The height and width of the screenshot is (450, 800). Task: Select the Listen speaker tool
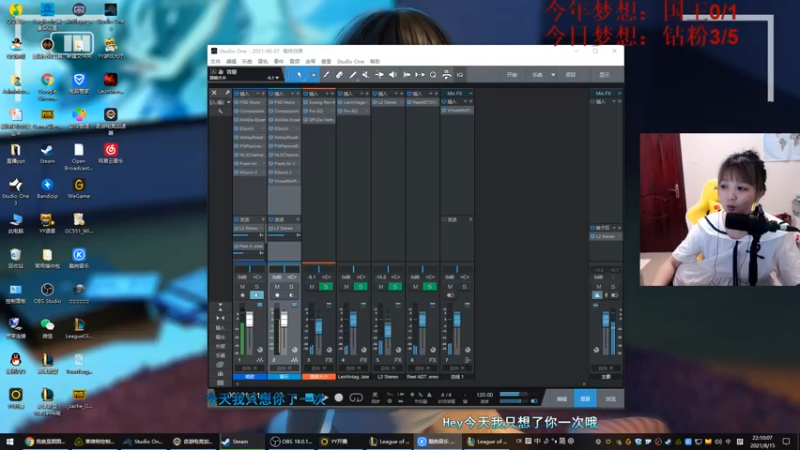[x=393, y=74]
